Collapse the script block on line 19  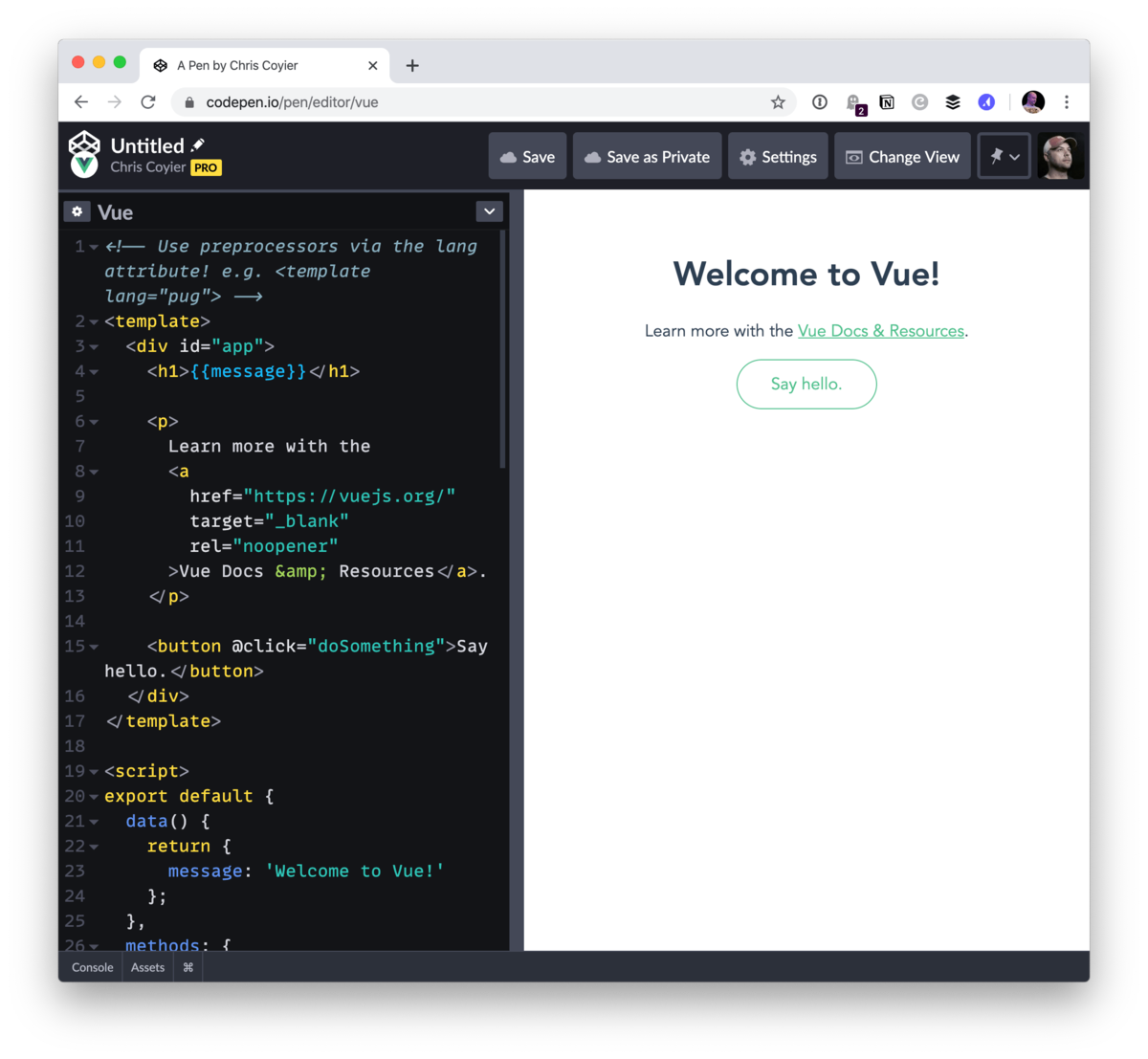(x=93, y=770)
